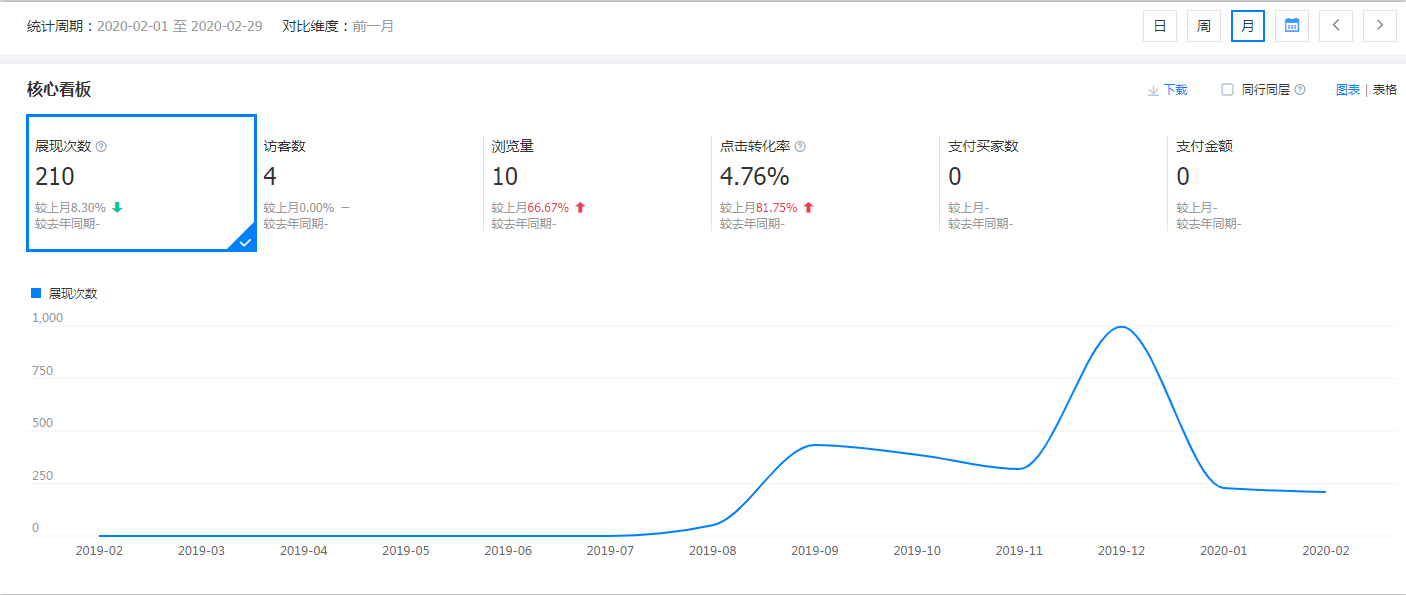
Task: Click help icon beside 同行同层
Action: [x=1300, y=90]
